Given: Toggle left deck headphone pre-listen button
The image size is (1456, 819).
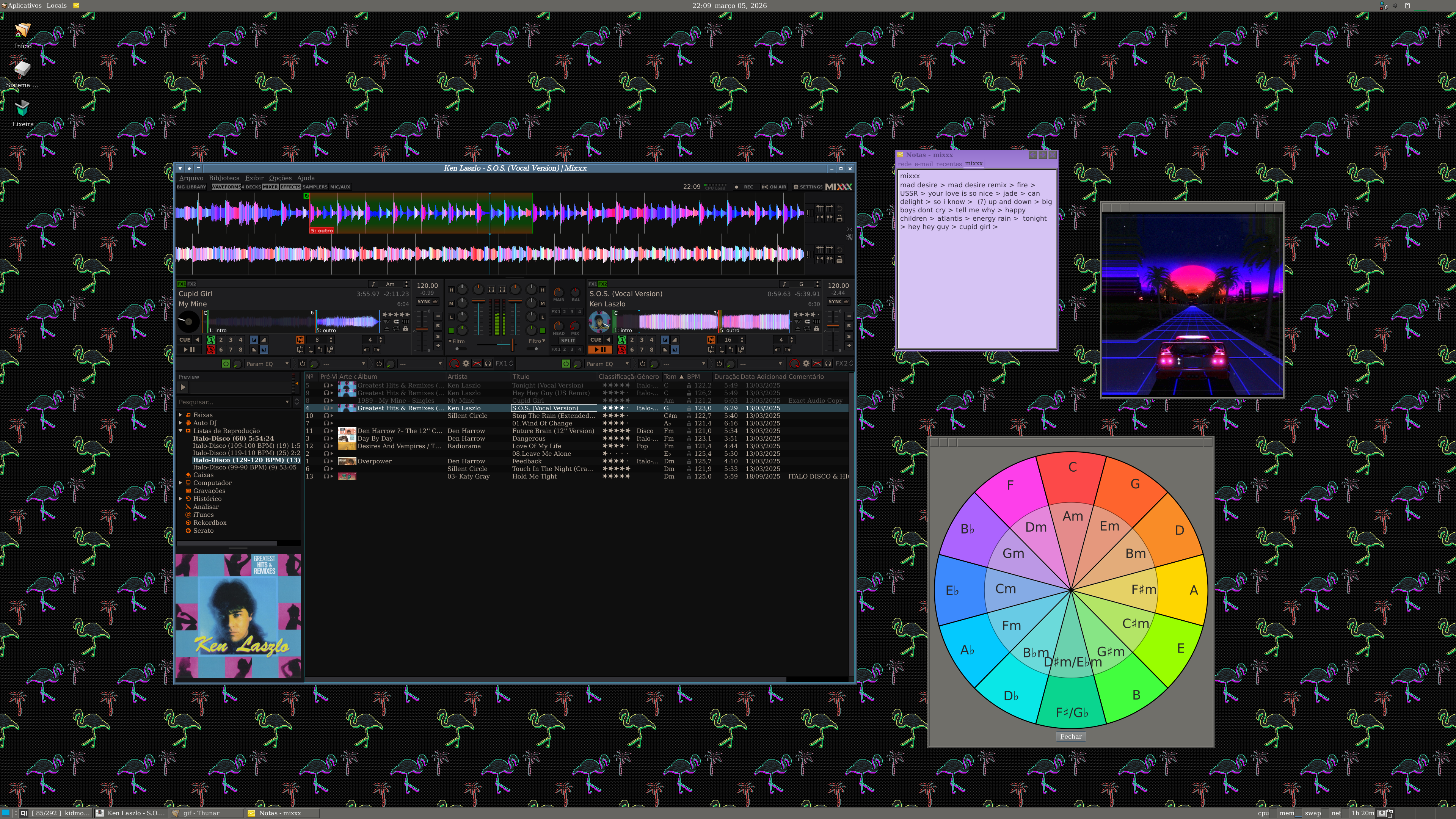Looking at the screenshot, I should [491, 289].
